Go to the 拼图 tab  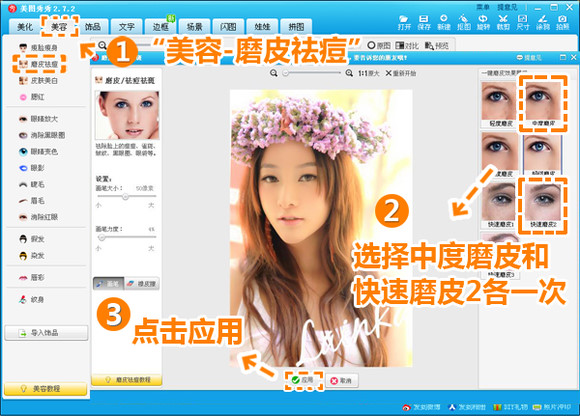click(x=296, y=27)
